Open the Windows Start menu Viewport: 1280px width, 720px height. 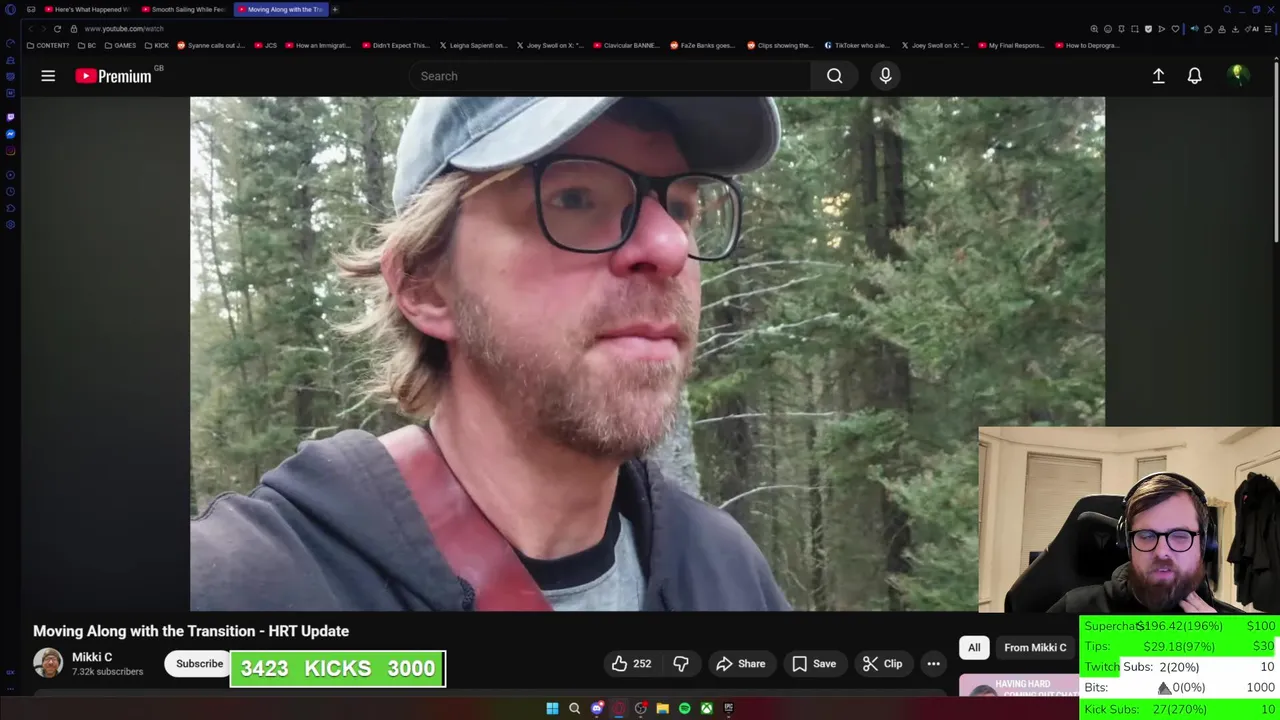tap(552, 708)
